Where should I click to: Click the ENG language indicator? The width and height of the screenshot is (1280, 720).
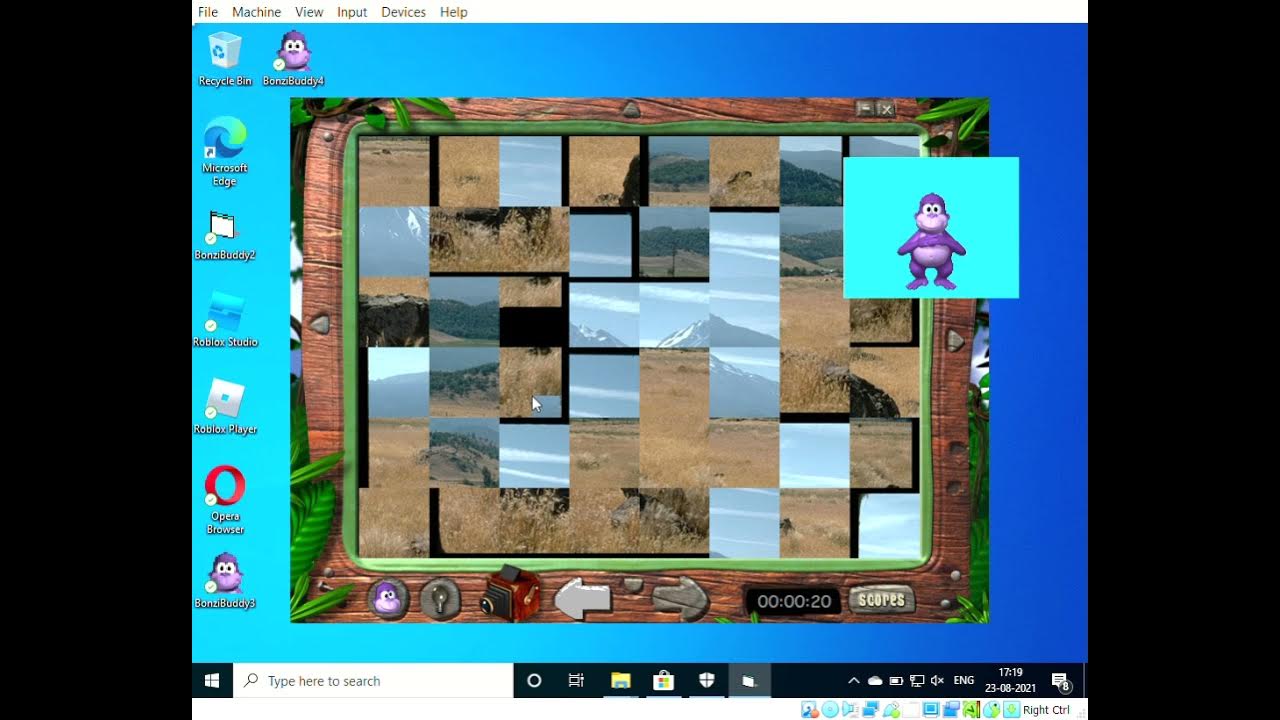(x=964, y=680)
